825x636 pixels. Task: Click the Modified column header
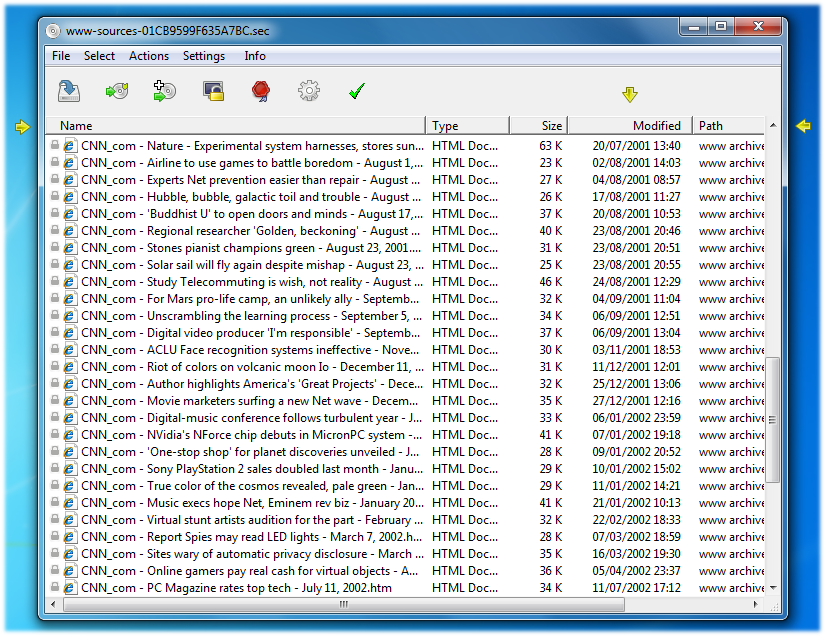630,125
